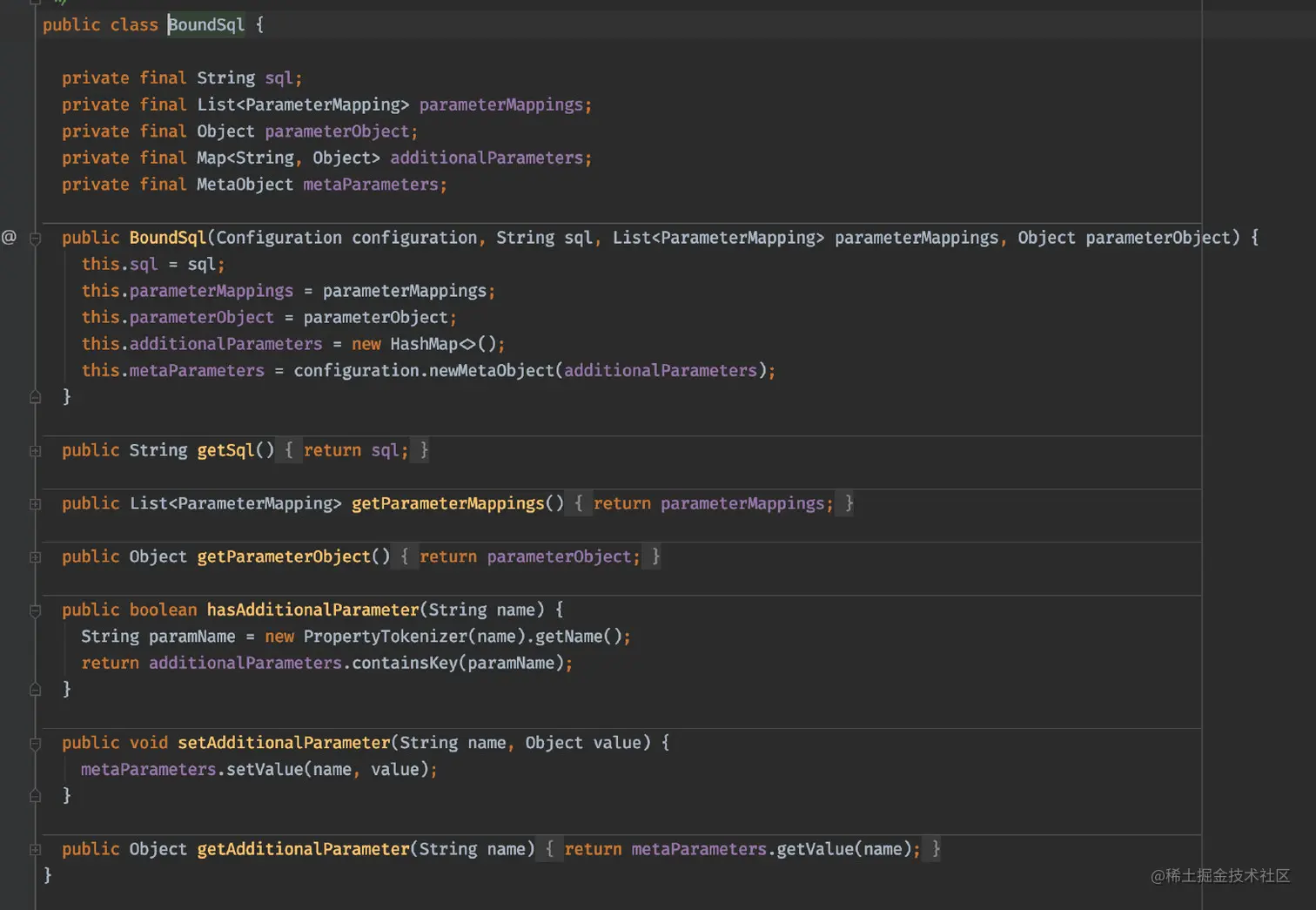
Task: Click the setValue method call
Action: pos(265,769)
